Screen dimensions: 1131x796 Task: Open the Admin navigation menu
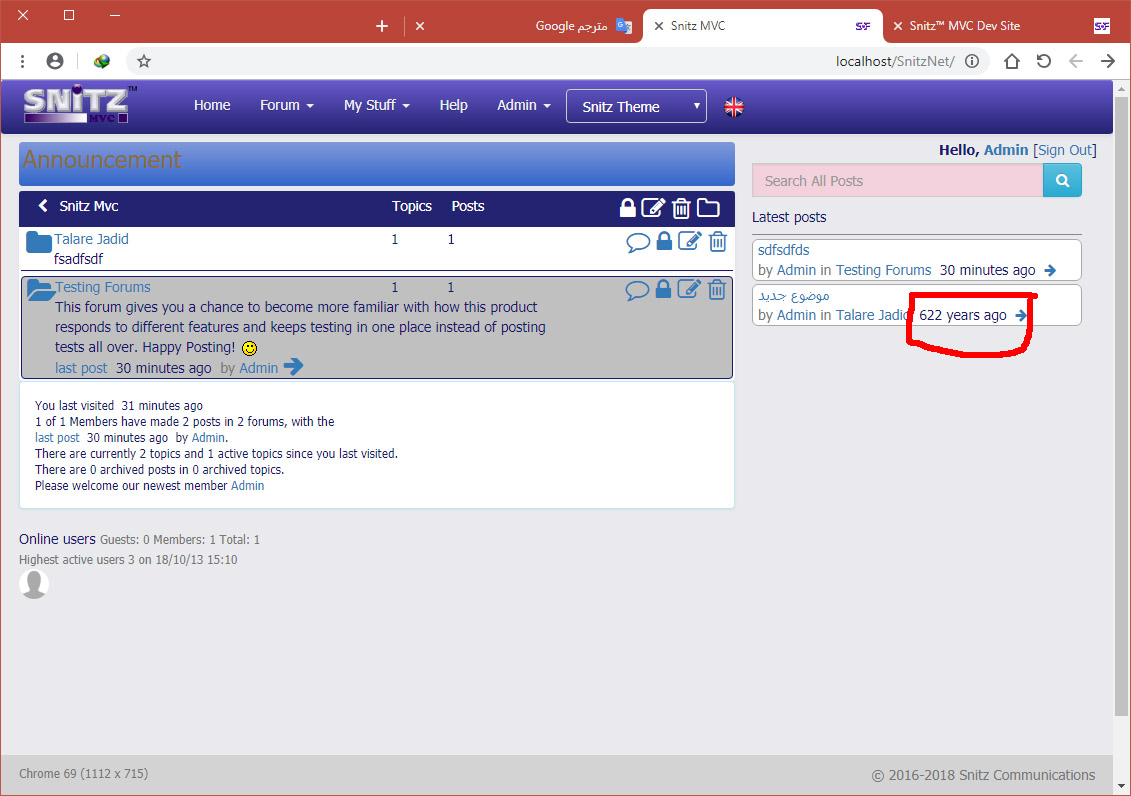pos(523,105)
